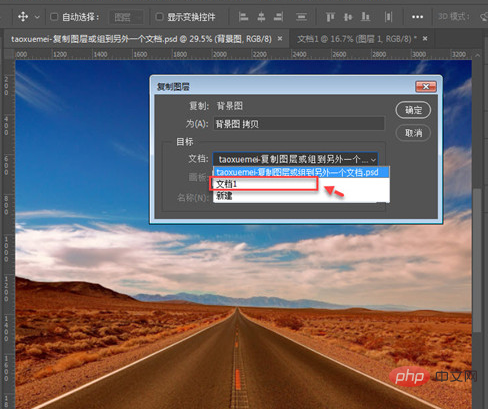Open the 图层 auto-select type dropdown
Image resolution: width=488 pixels, height=409 pixels.
click(x=127, y=17)
